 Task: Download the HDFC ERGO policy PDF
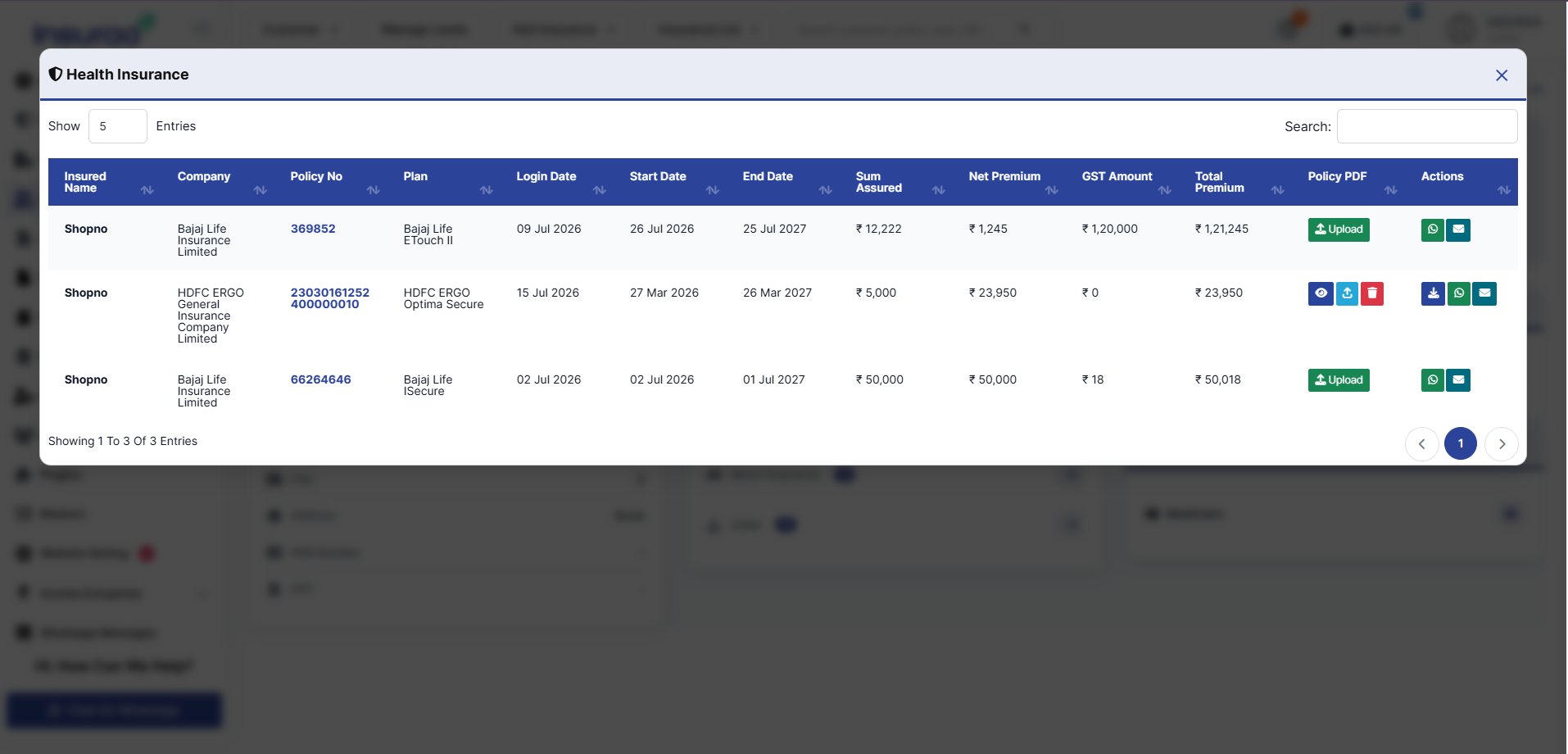[1433, 293]
